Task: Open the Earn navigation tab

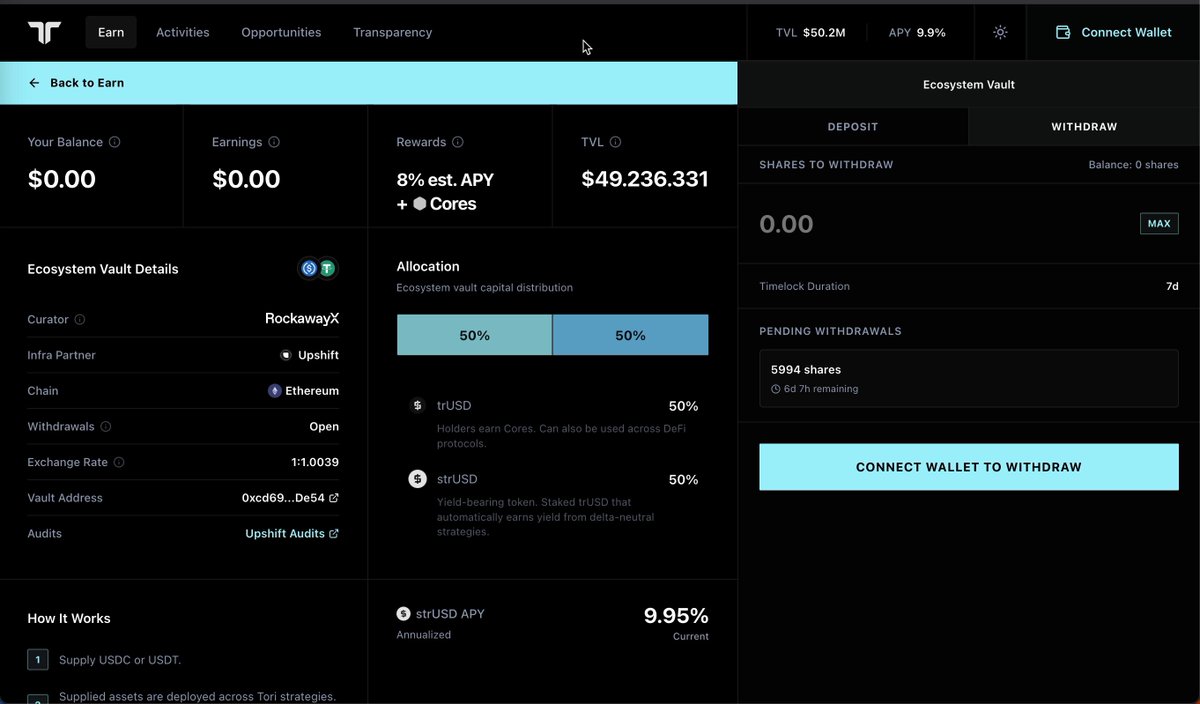Action: pyautogui.click(x=111, y=32)
